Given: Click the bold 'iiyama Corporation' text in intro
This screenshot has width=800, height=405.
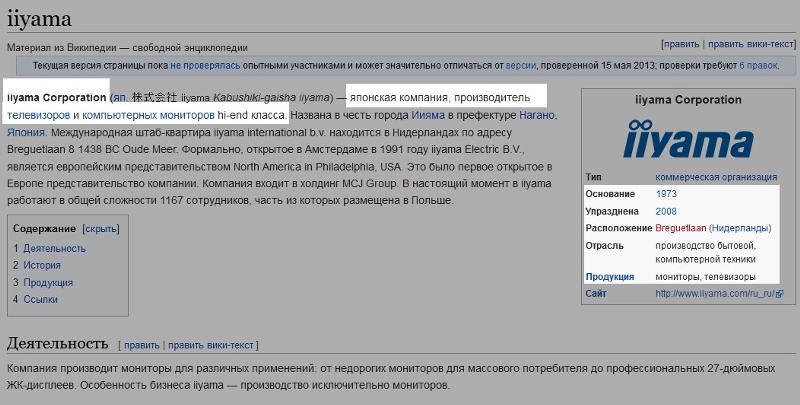Looking at the screenshot, I should (x=57, y=97).
